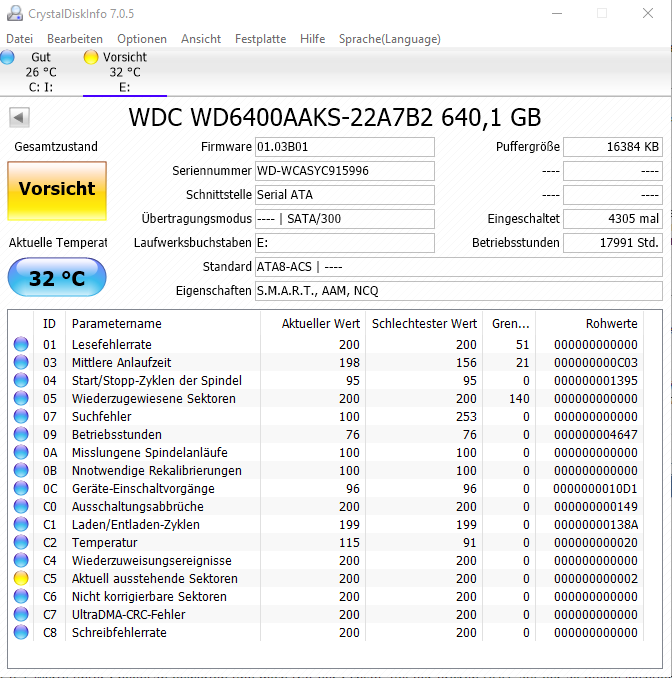The width and height of the screenshot is (672, 678).
Task: Click status circle of UltraDMA-CRC-Fehler row
Action: coord(21,614)
